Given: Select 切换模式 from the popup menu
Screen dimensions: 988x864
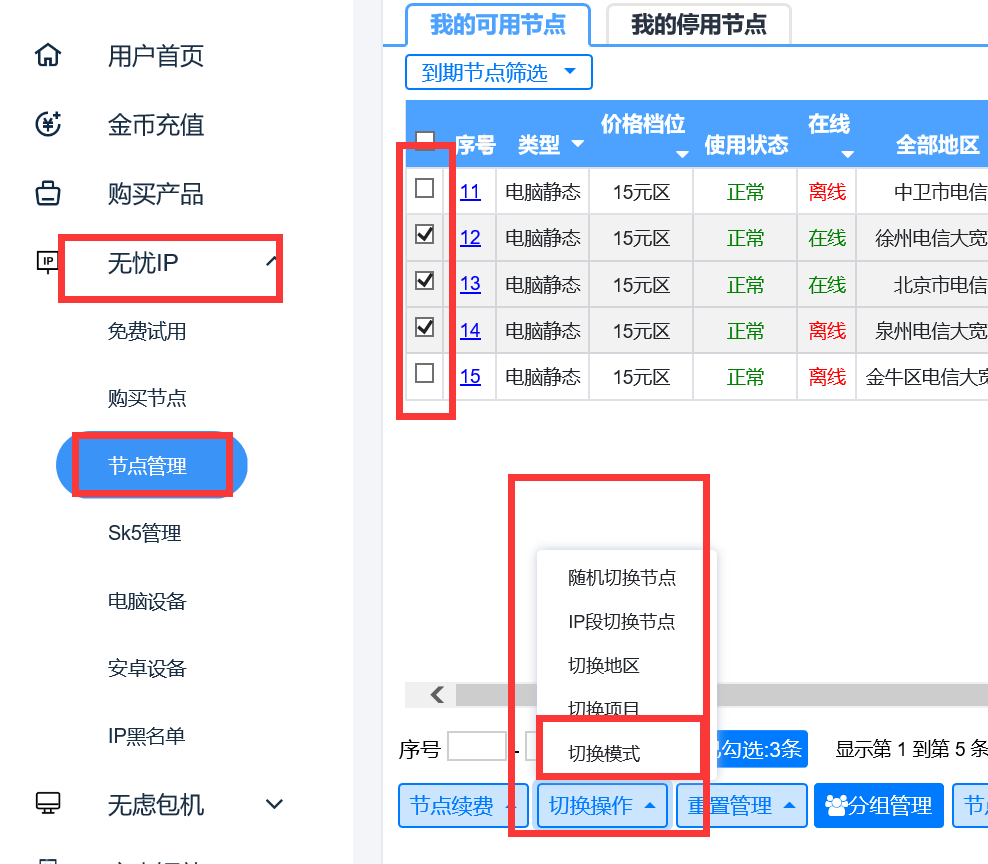Looking at the screenshot, I should [604, 753].
